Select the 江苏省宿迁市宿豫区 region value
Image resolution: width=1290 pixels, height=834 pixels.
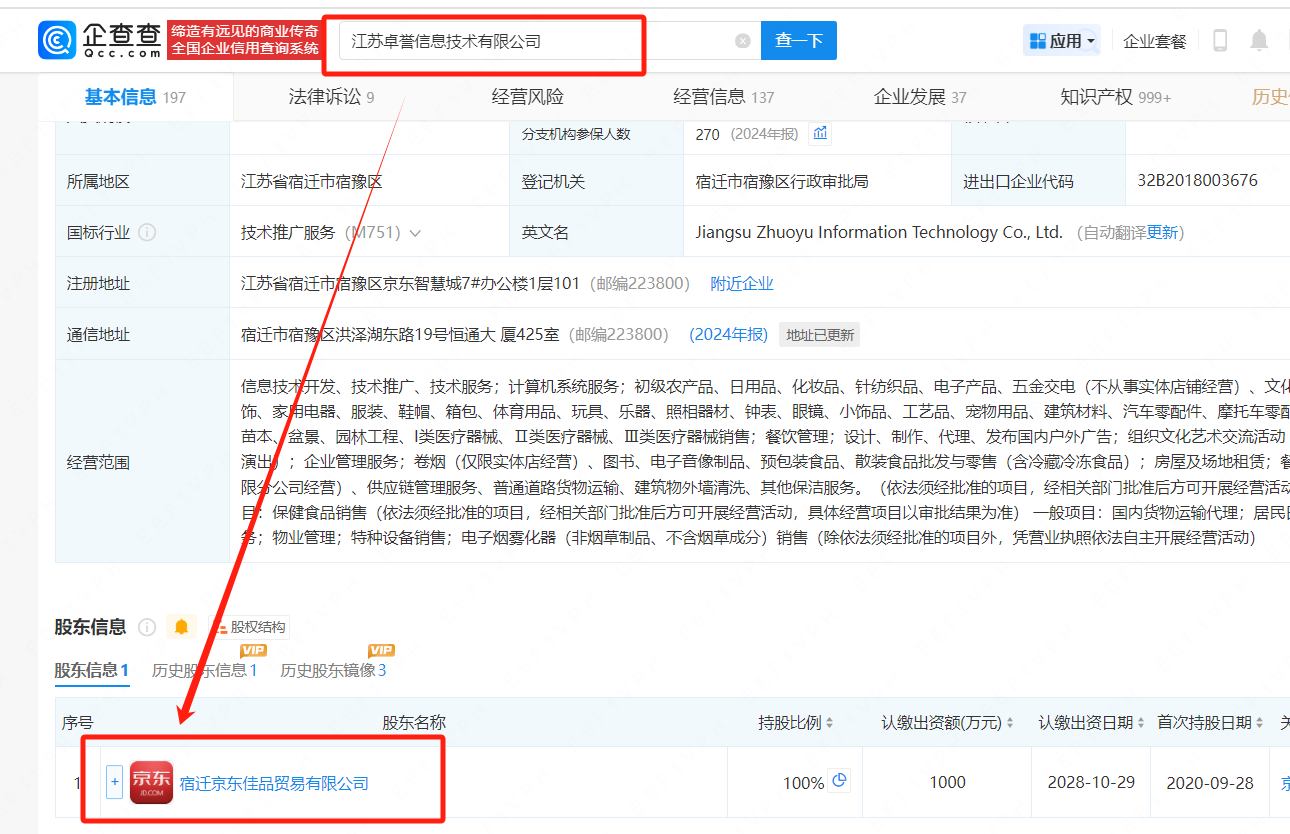(x=311, y=181)
